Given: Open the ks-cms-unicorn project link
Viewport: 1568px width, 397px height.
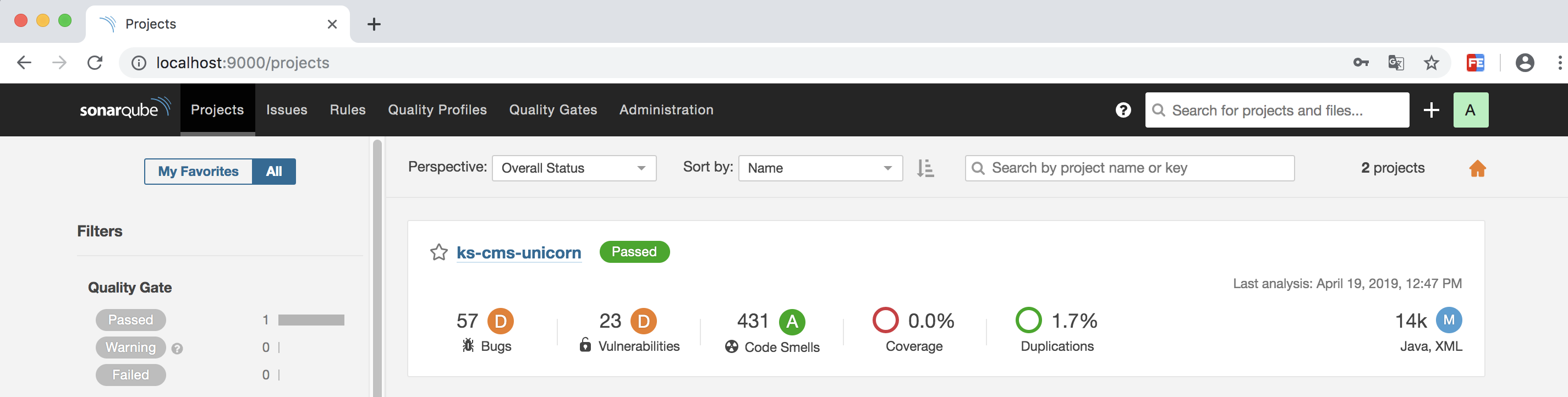Looking at the screenshot, I should coord(519,252).
